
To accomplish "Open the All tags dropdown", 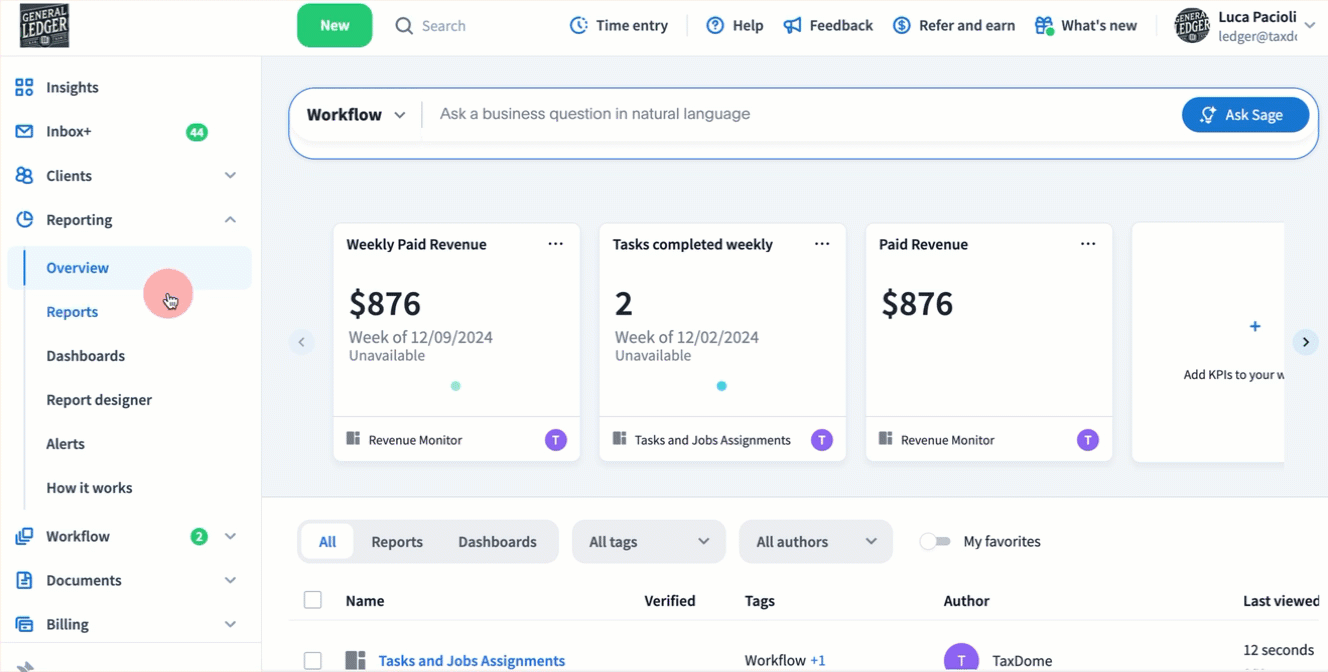I will [x=649, y=542].
